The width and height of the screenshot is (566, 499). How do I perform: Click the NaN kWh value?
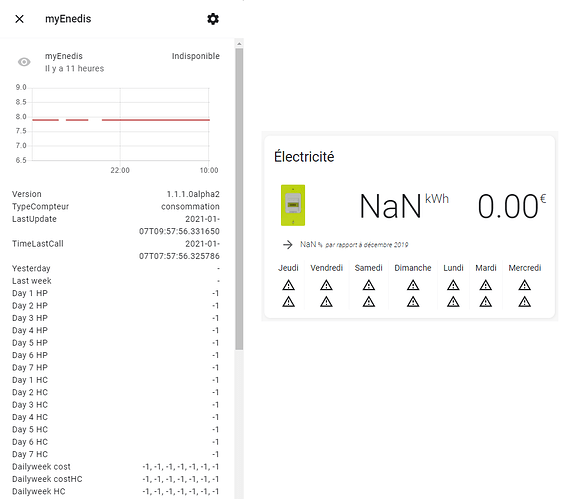[x=404, y=206]
